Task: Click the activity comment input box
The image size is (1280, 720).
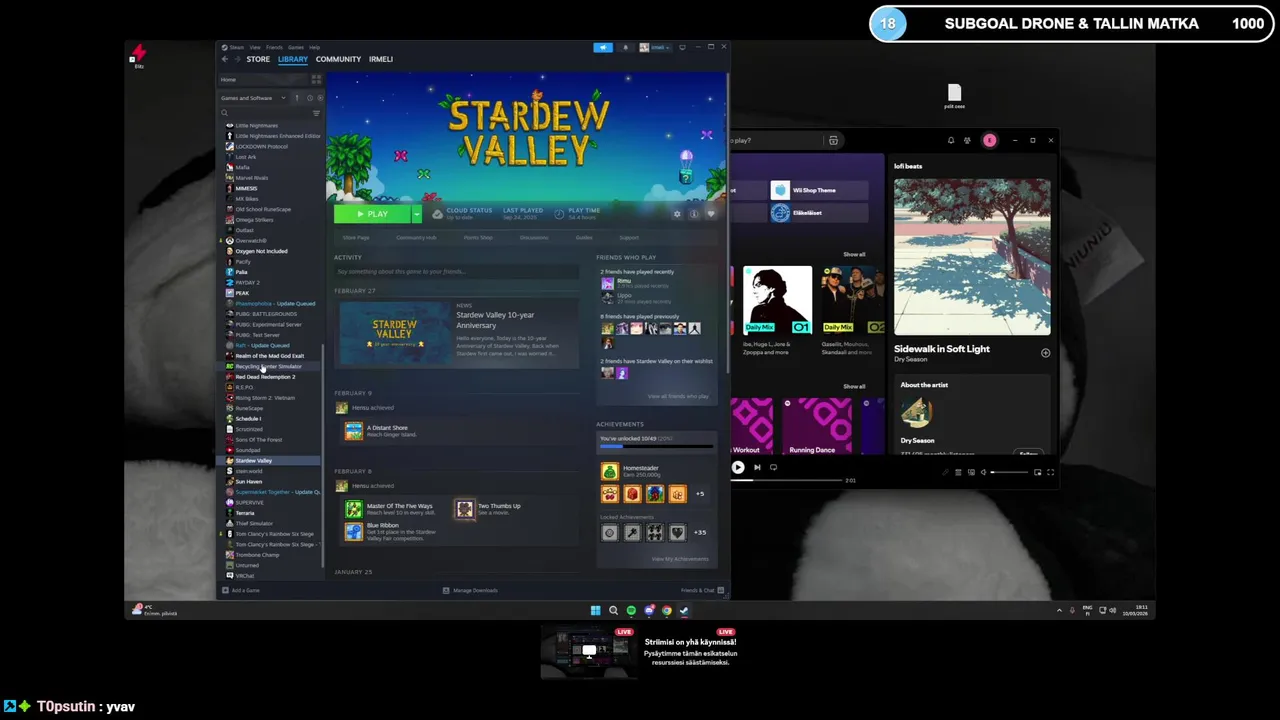Action: click(x=457, y=271)
